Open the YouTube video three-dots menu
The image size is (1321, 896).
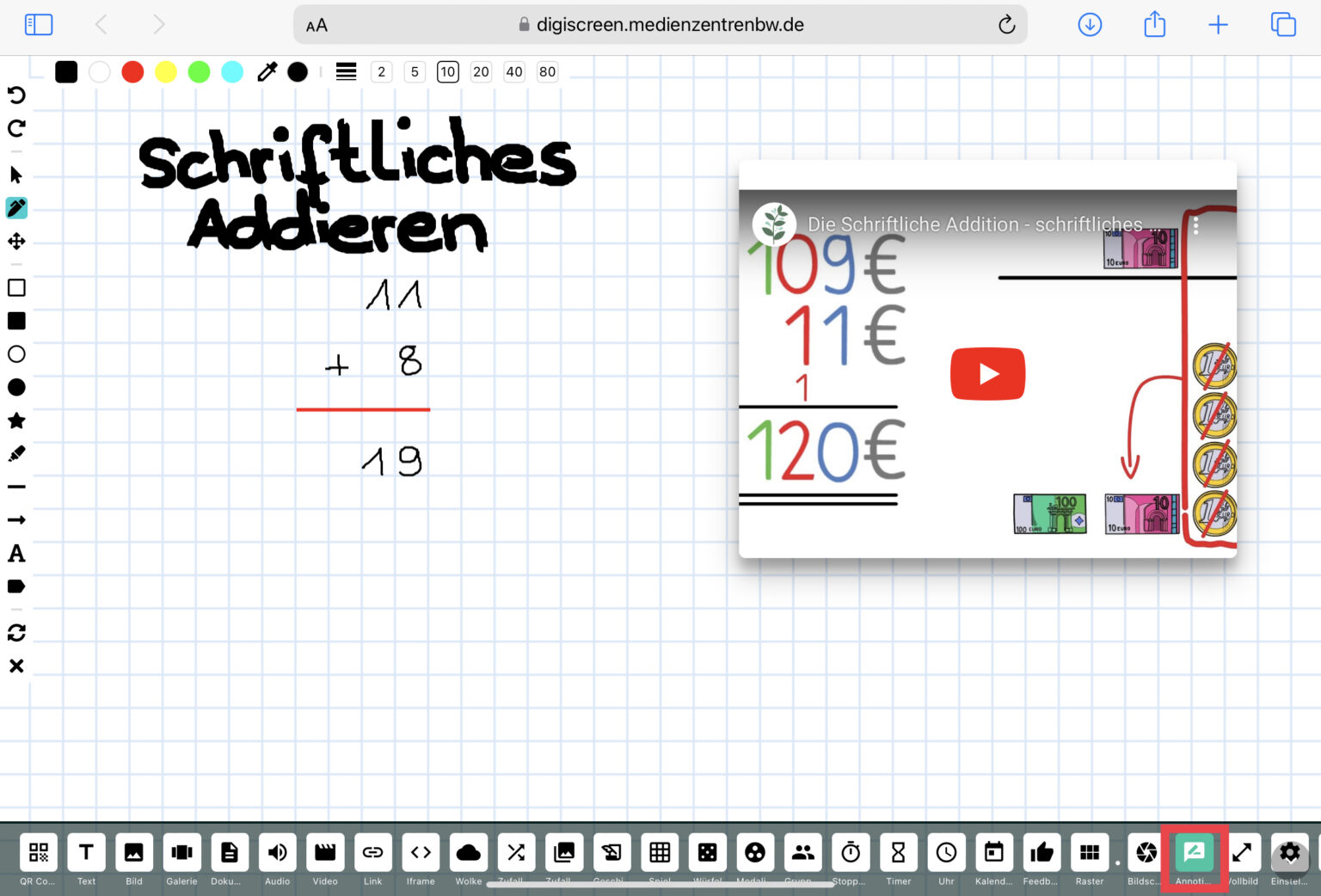[1195, 226]
